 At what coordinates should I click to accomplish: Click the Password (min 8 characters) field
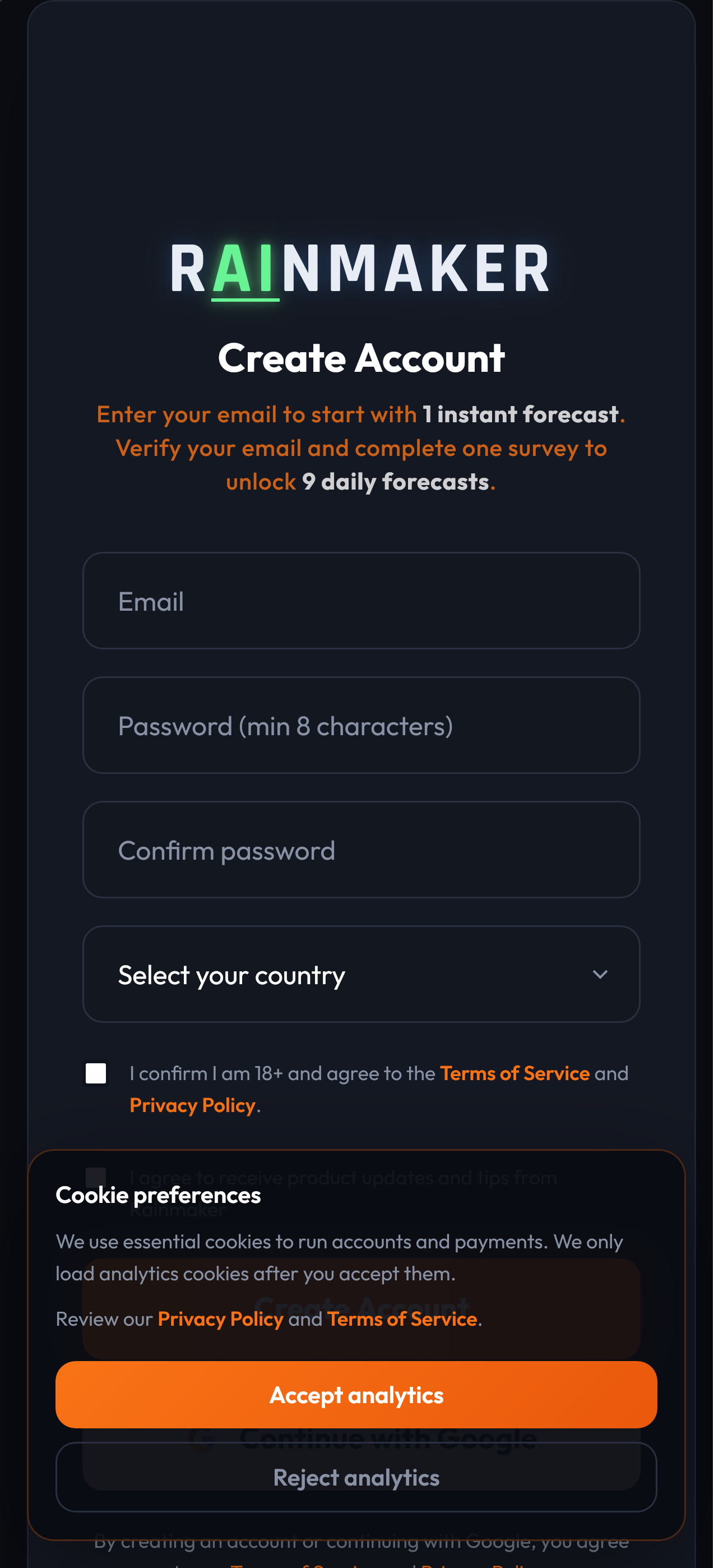pyautogui.click(x=361, y=725)
